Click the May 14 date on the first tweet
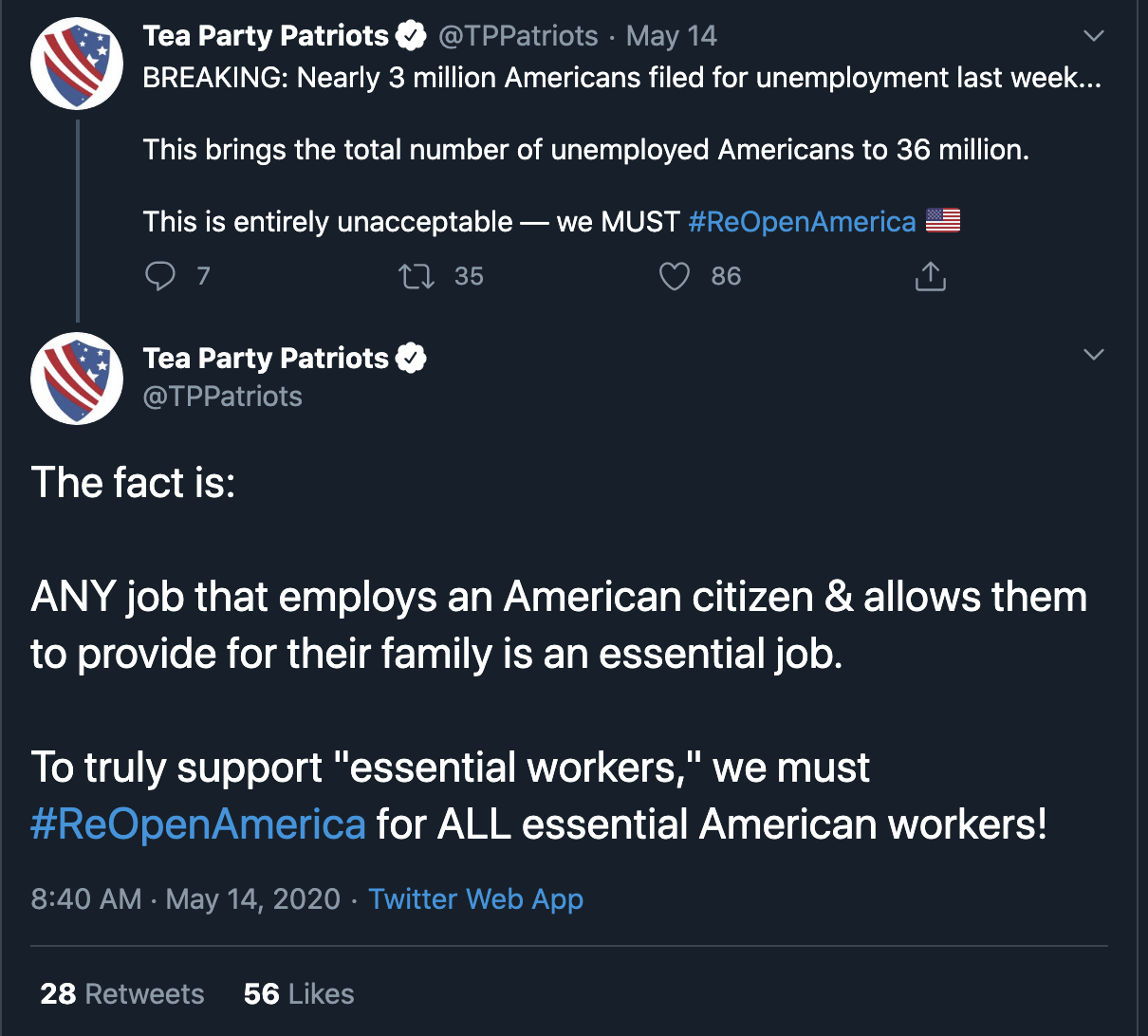The width and height of the screenshot is (1148, 1036). click(672, 36)
